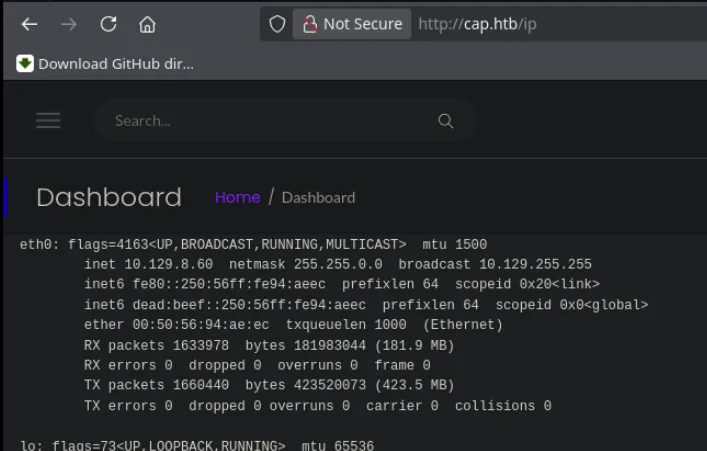Click the eth0: flags=4163 line
The width and height of the screenshot is (707, 451).
[x=253, y=244]
